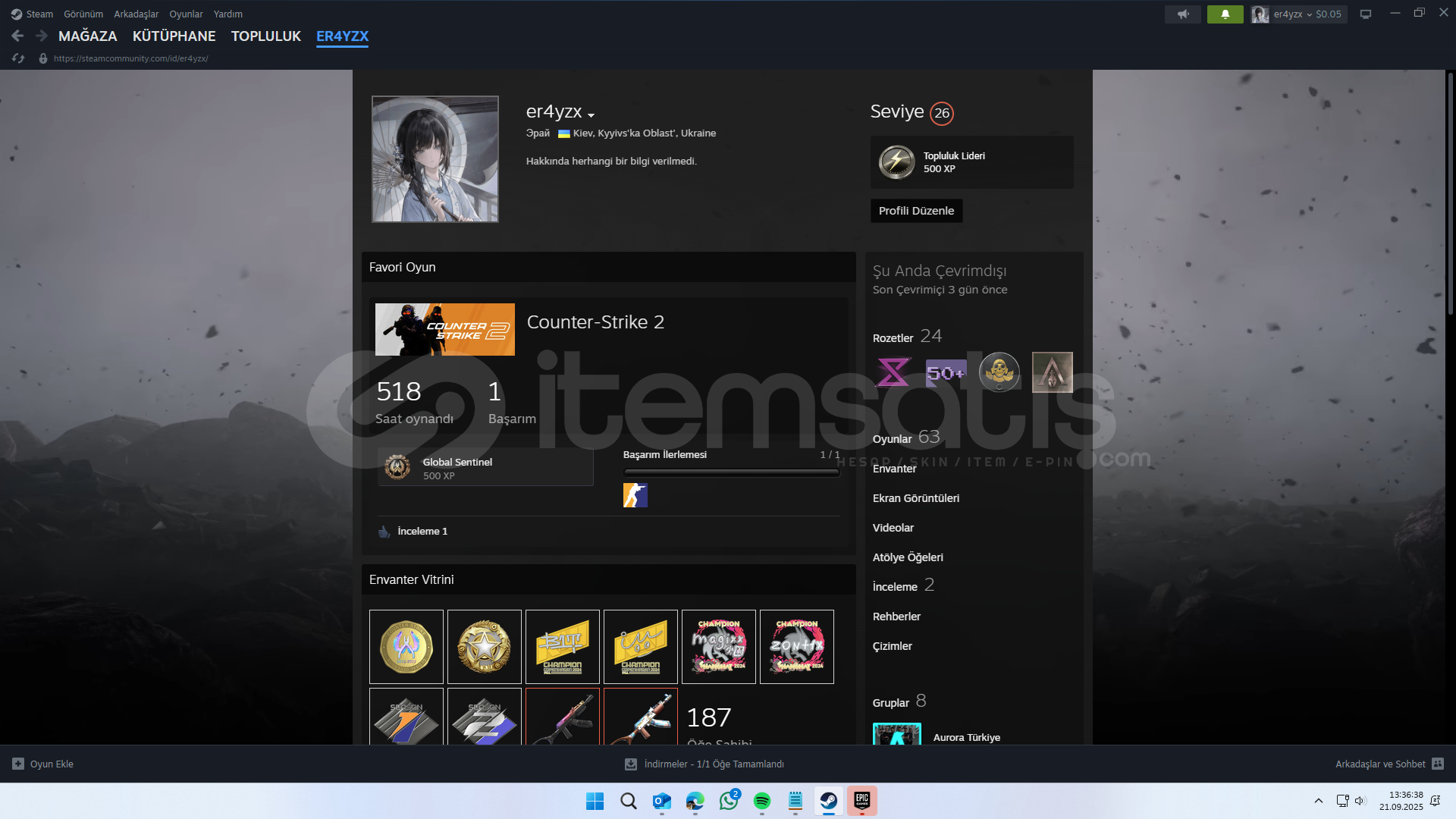1456x819 pixels.
Task: Open the Topluluk Lideri lightning badge
Action: click(896, 162)
